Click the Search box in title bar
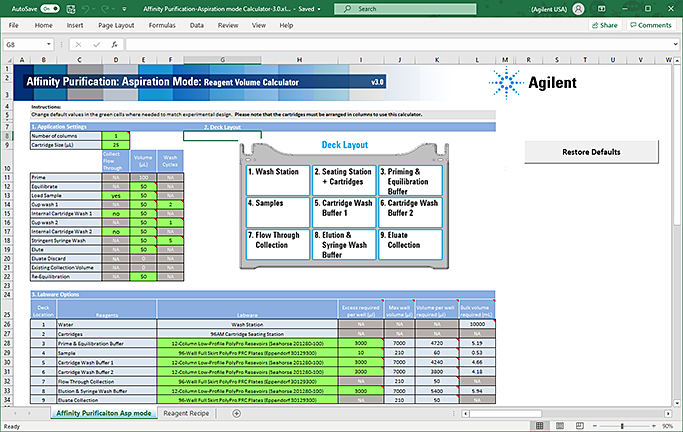The image size is (683, 432). 405,9
